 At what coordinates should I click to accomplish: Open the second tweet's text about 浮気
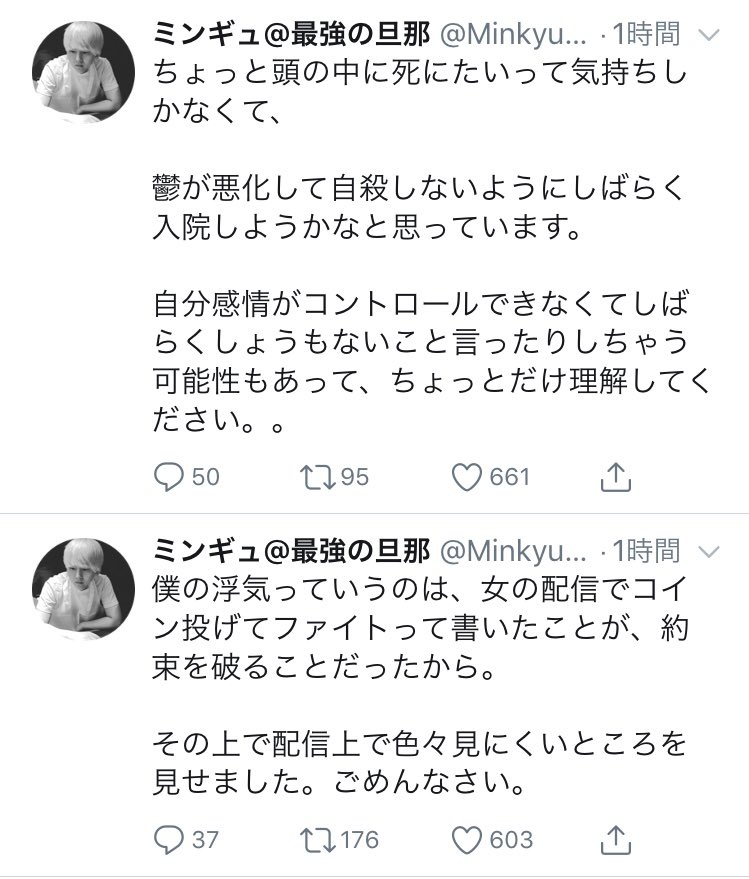click(420, 630)
